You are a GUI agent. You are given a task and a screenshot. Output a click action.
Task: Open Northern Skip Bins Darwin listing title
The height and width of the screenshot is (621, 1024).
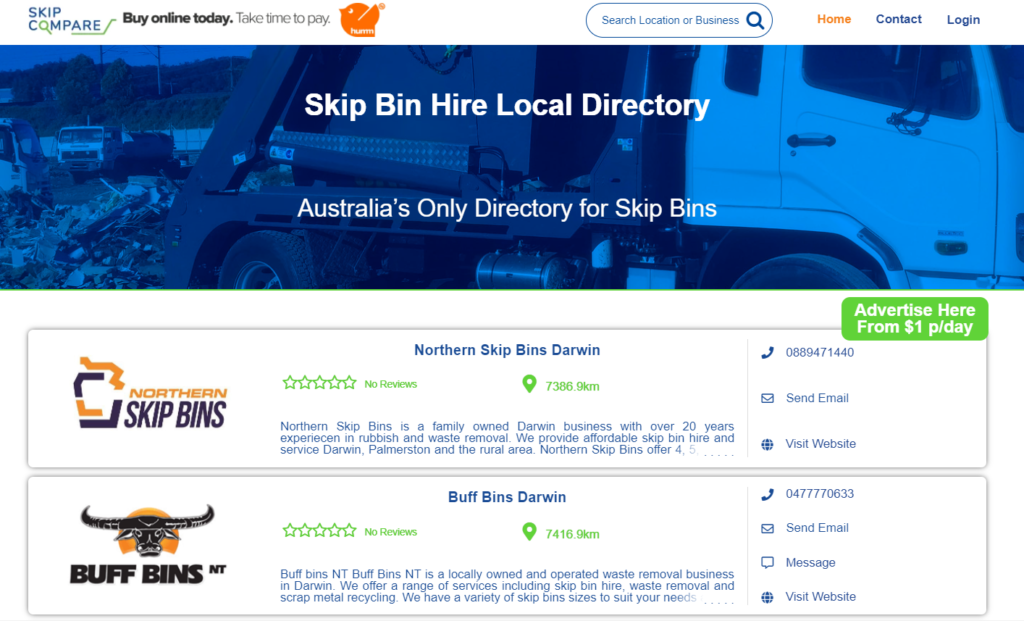(x=507, y=350)
